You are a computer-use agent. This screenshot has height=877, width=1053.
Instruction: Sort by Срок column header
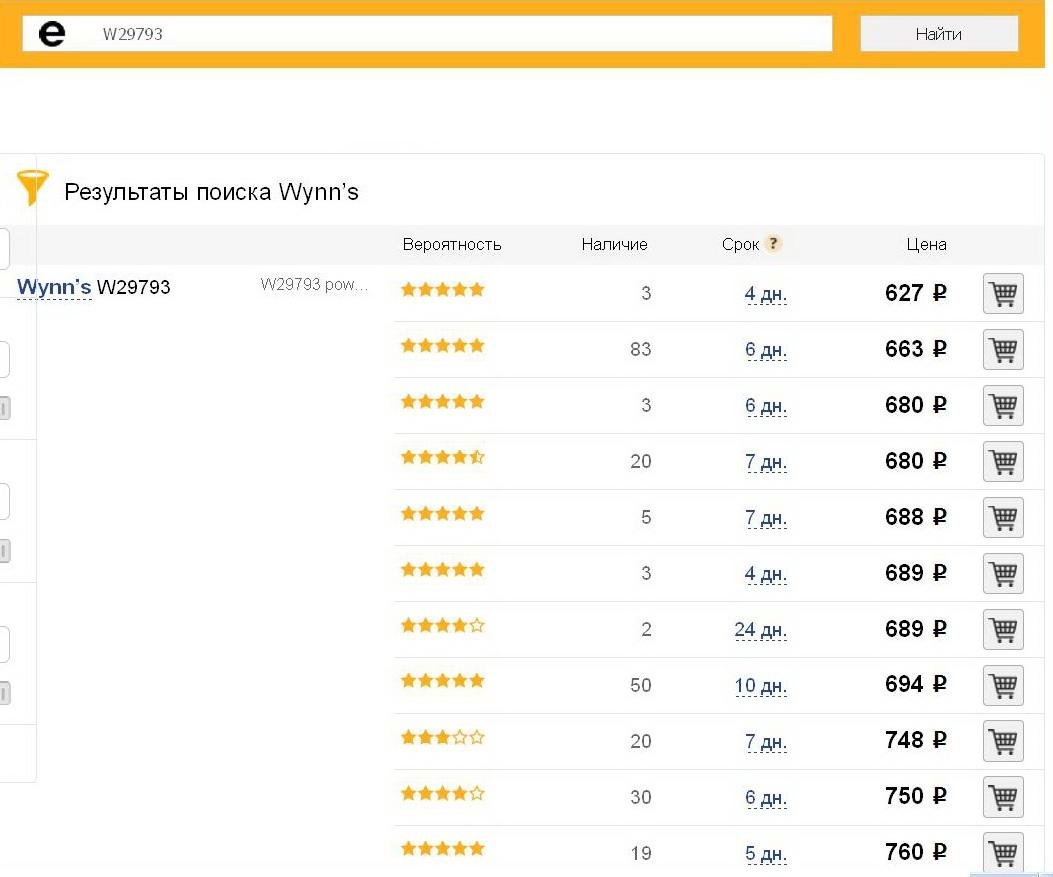coord(740,244)
